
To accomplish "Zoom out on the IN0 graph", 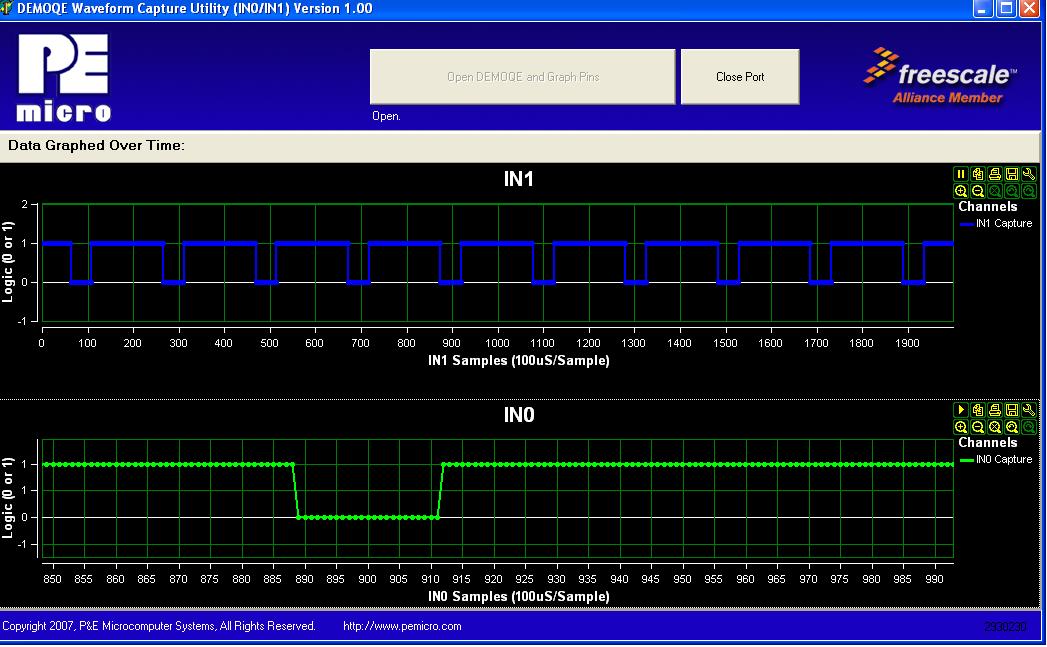I will [x=978, y=427].
